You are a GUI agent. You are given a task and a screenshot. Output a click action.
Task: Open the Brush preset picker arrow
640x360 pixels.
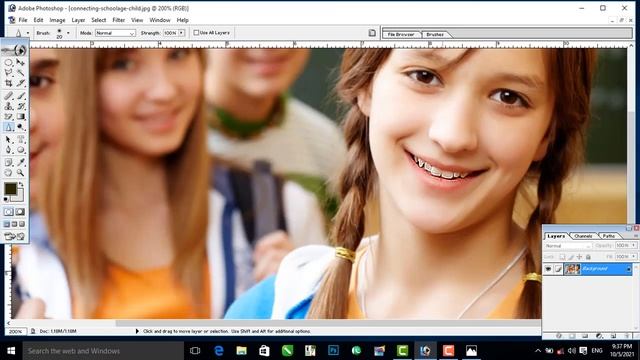[x=68, y=33]
